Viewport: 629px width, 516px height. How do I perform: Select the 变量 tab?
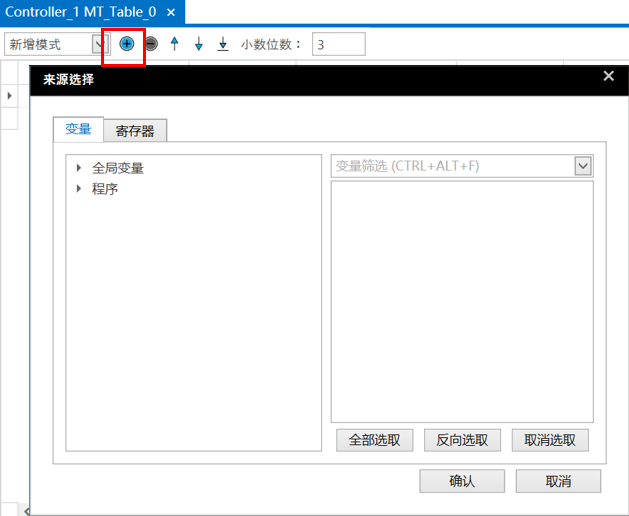point(78,129)
